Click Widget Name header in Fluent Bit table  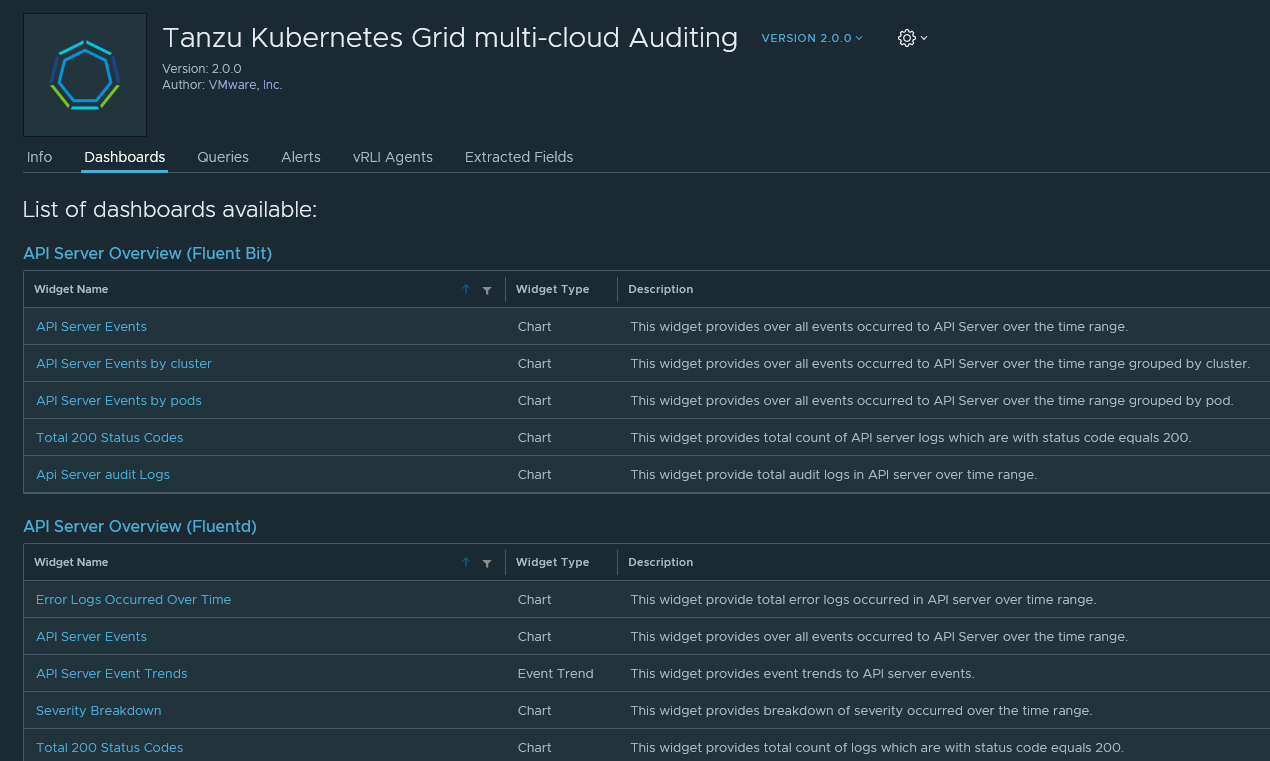click(x=71, y=289)
